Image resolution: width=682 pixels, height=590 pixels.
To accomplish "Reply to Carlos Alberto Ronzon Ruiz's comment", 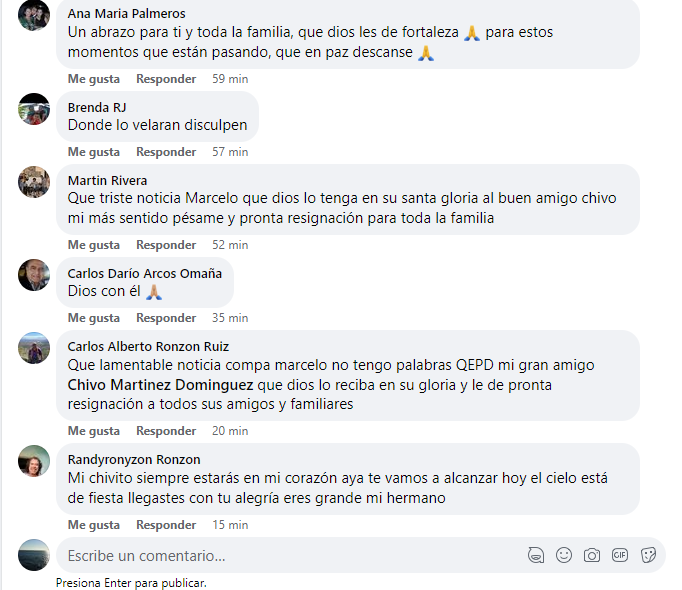I will tap(166, 431).
